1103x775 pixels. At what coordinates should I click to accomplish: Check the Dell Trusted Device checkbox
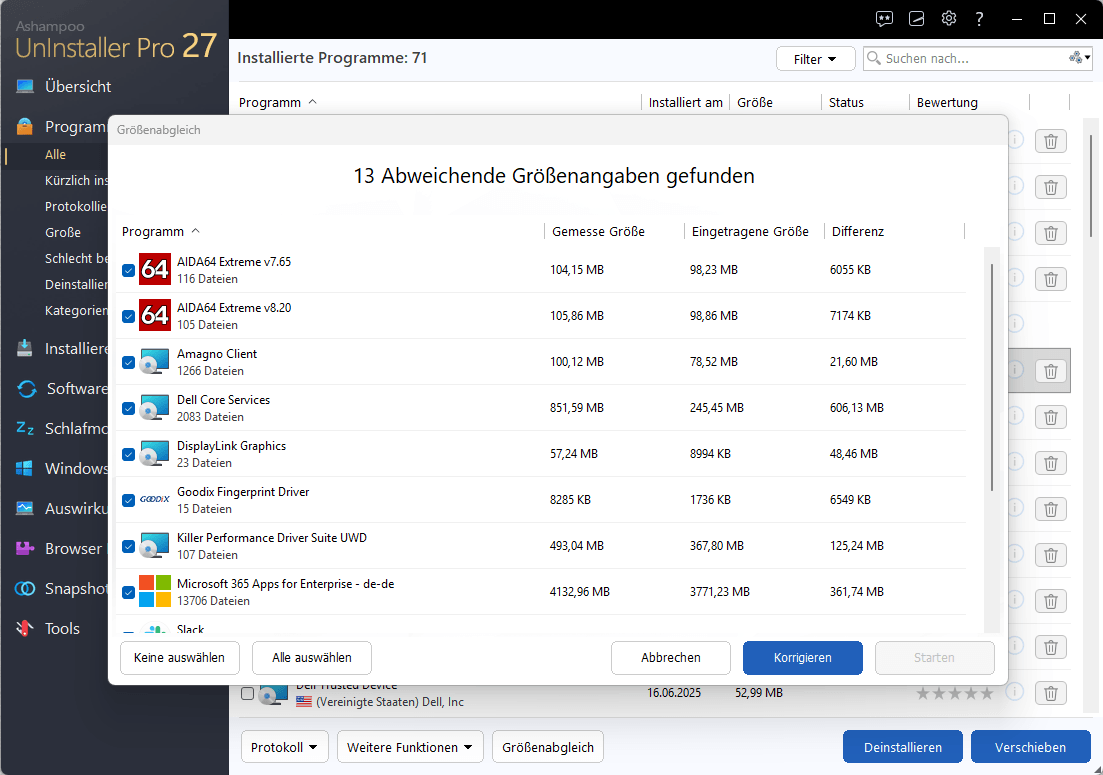tap(247, 693)
